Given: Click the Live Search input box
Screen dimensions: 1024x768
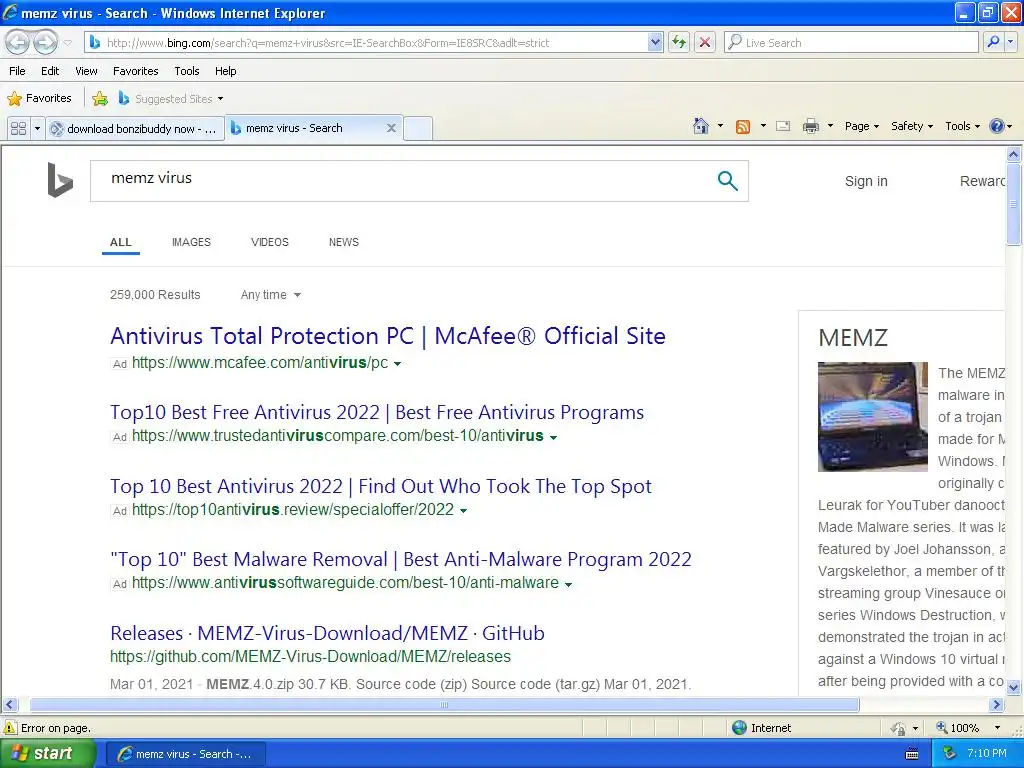Looking at the screenshot, I should click(x=852, y=42).
